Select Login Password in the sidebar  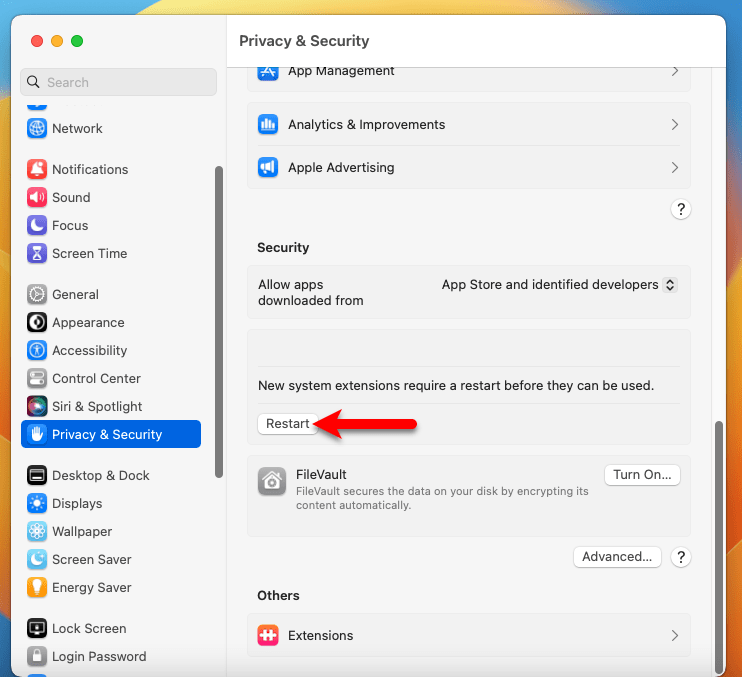tap(99, 656)
